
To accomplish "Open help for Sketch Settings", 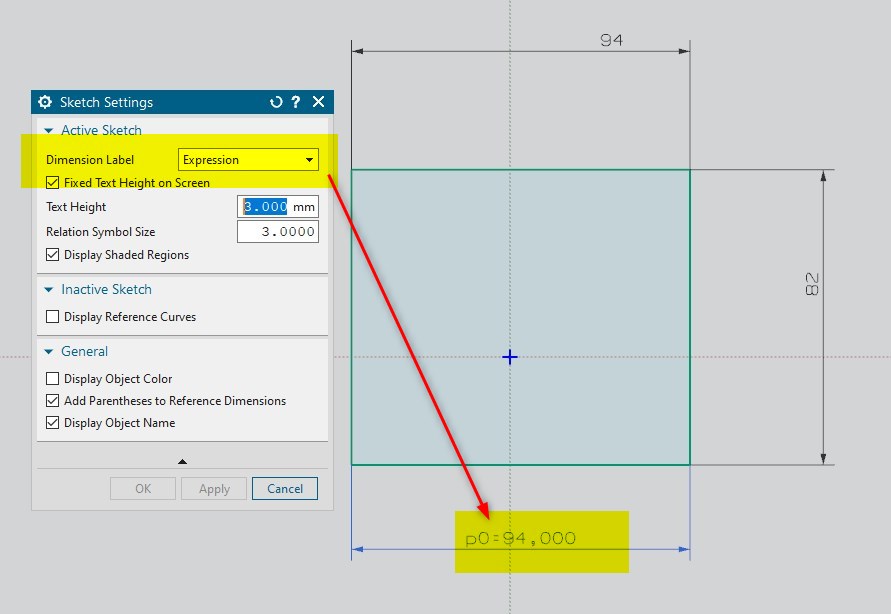I will (x=295, y=102).
